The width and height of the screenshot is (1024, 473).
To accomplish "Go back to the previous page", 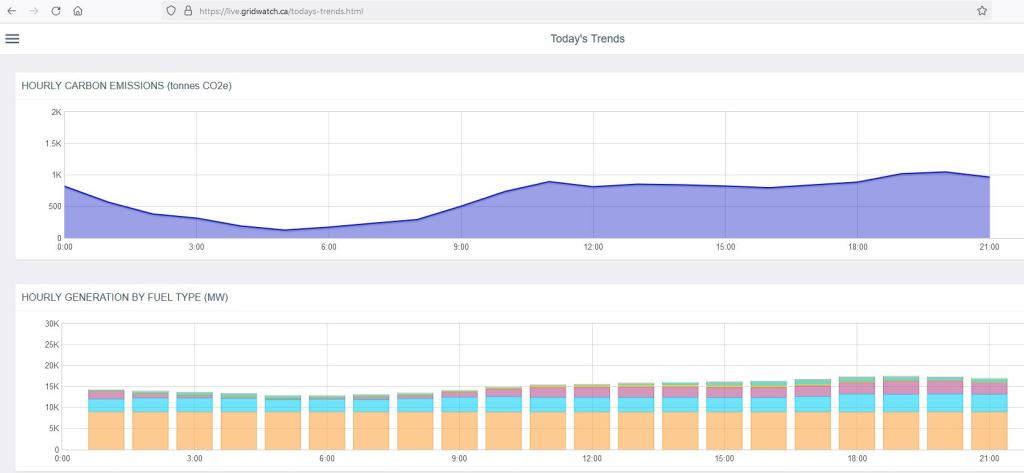I will [12, 10].
